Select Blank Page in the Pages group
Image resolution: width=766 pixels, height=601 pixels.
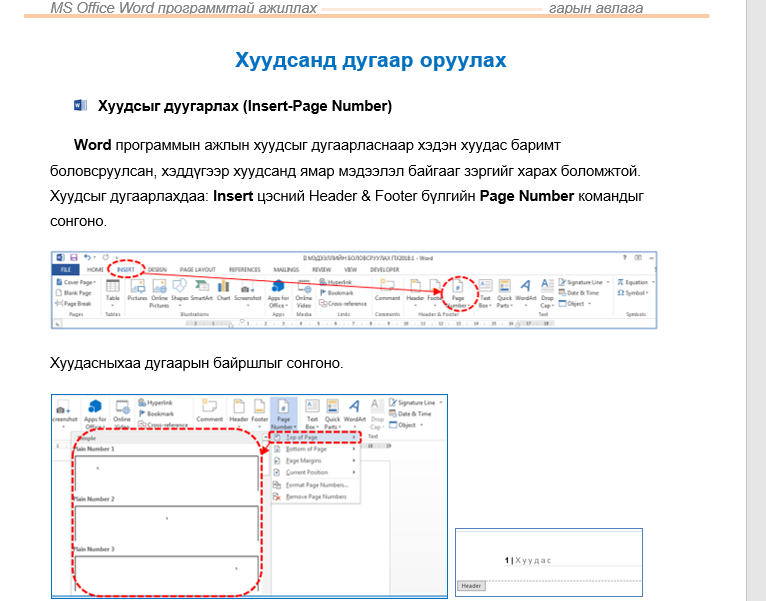pyautogui.click(x=74, y=293)
